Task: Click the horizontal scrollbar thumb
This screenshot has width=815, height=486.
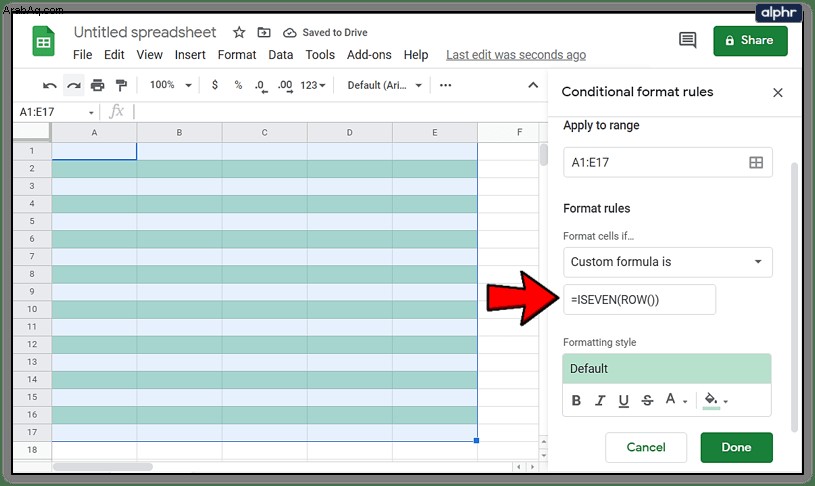Action: pos(103,467)
